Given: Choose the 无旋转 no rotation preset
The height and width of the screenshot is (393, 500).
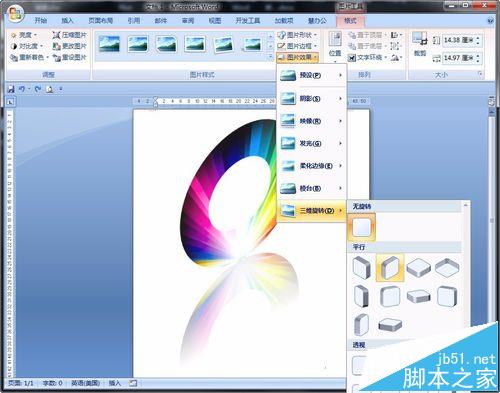Looking at the screenshot, I should (362, 227).
